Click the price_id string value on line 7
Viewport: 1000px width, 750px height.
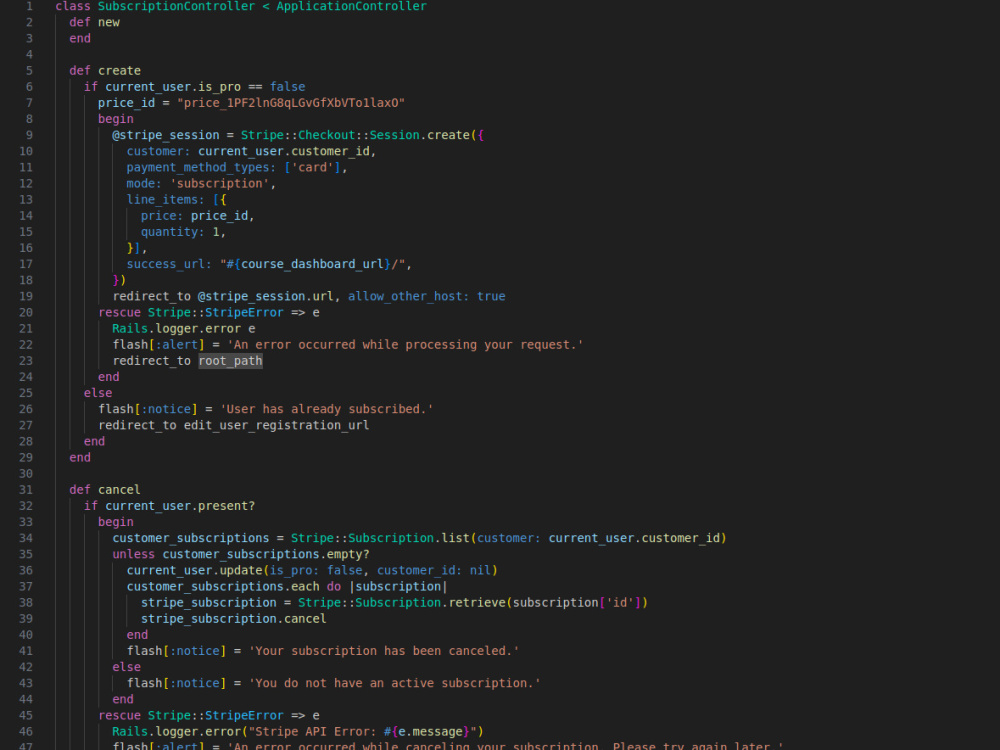pos(291,103)
